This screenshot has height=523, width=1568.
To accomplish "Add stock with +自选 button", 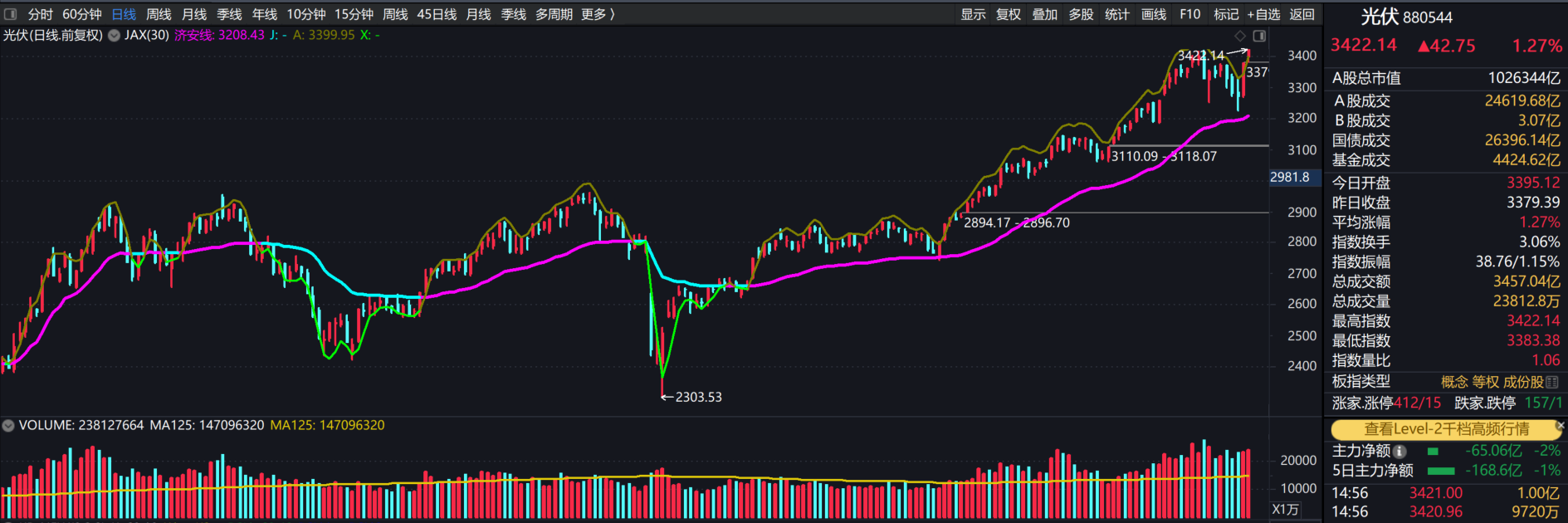I will [x=1263, y=14].
